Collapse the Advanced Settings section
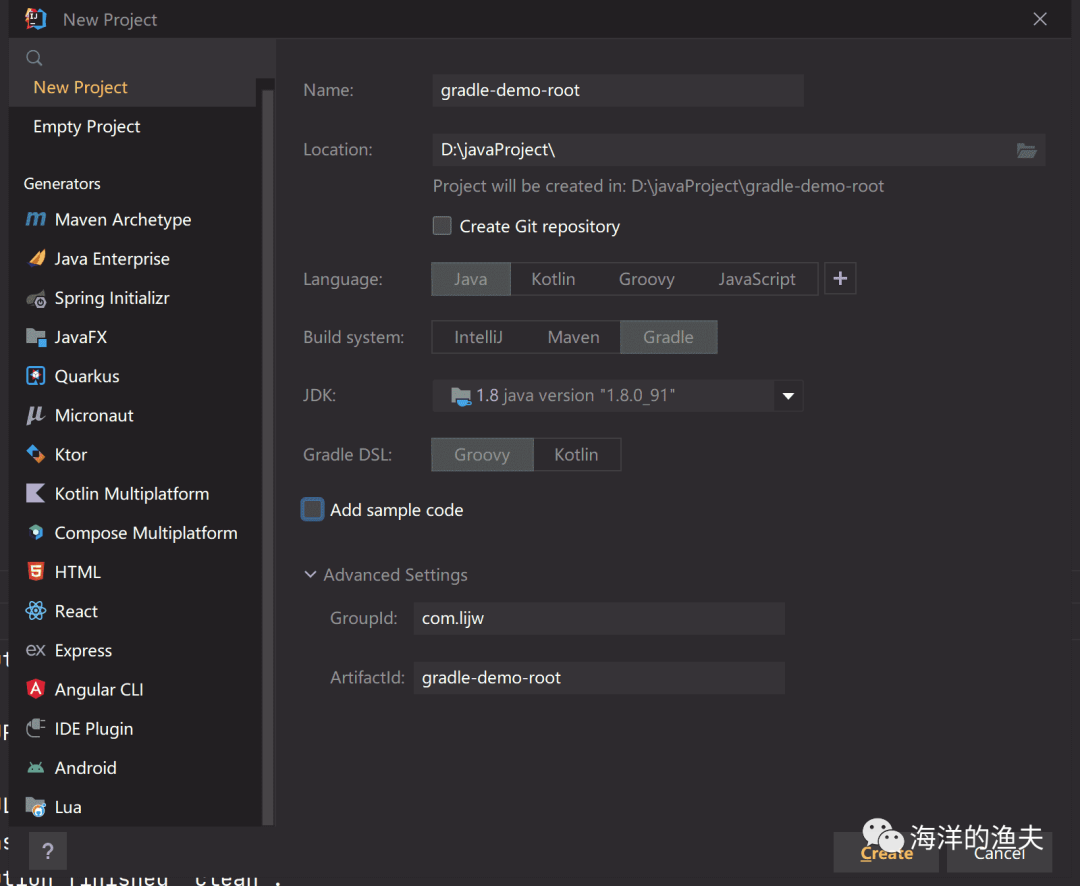Screen dimensions: 1080x886 [310, 575]
